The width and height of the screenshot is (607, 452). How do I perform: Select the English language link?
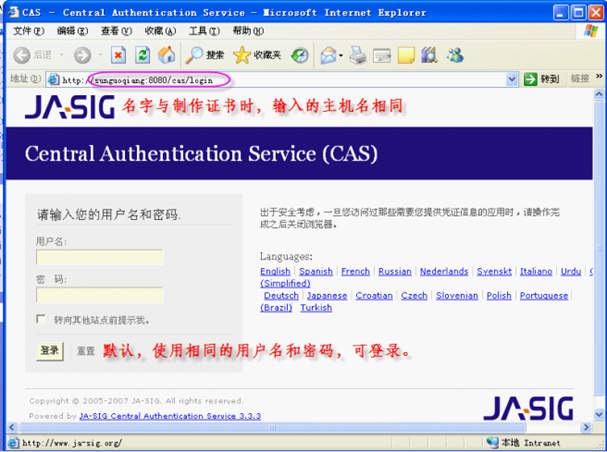(275, 272)
